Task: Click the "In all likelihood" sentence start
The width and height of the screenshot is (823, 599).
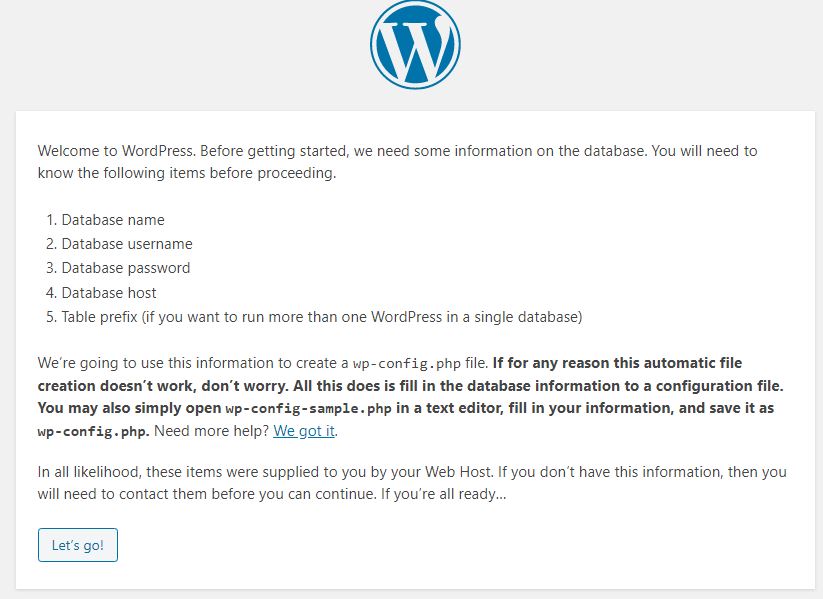Action: 88,471
